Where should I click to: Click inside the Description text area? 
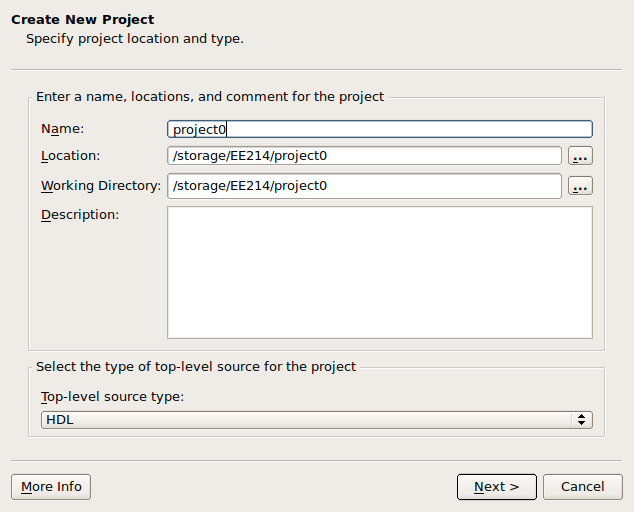pyautogui.click(x=380, y=273)
